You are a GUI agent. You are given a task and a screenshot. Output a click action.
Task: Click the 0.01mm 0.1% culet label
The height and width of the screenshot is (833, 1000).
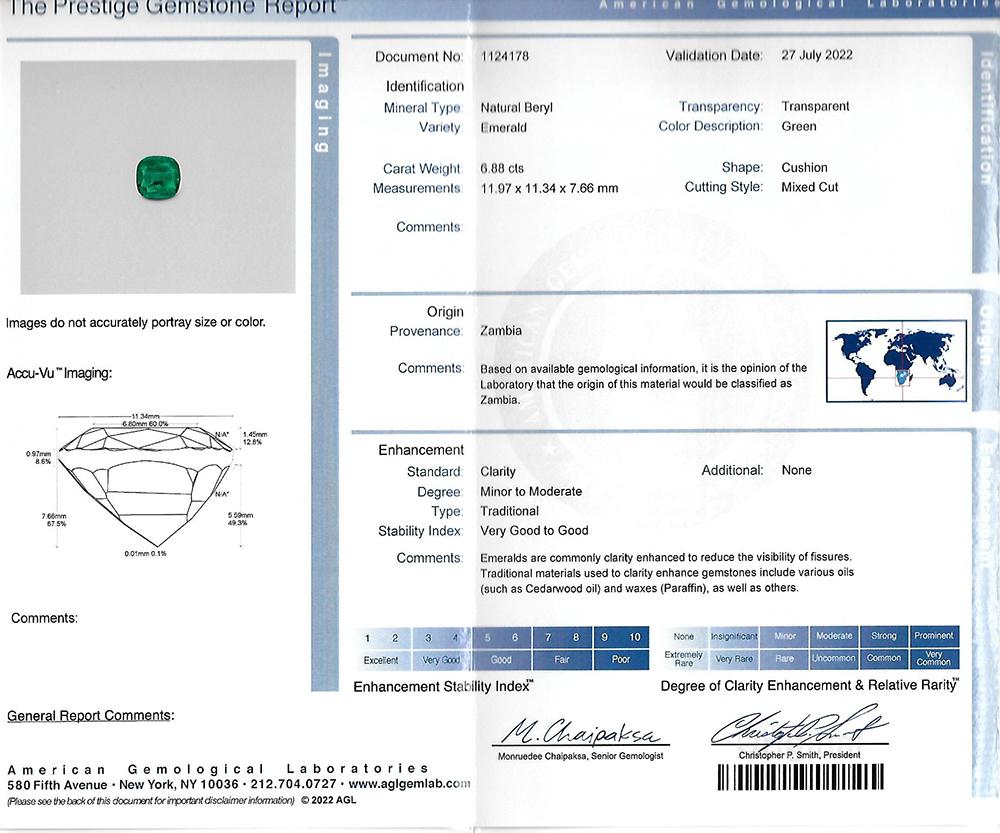tap(145, 554)
